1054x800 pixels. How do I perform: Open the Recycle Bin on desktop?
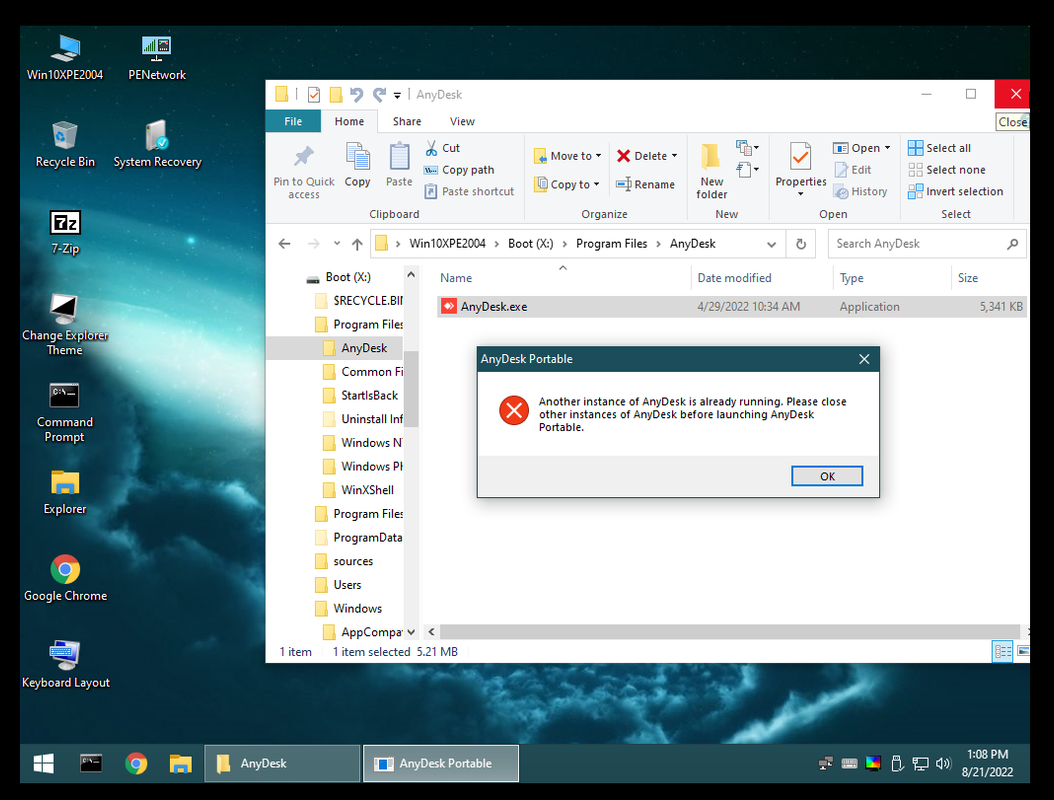pyautogui.click(x=65, y=145)
